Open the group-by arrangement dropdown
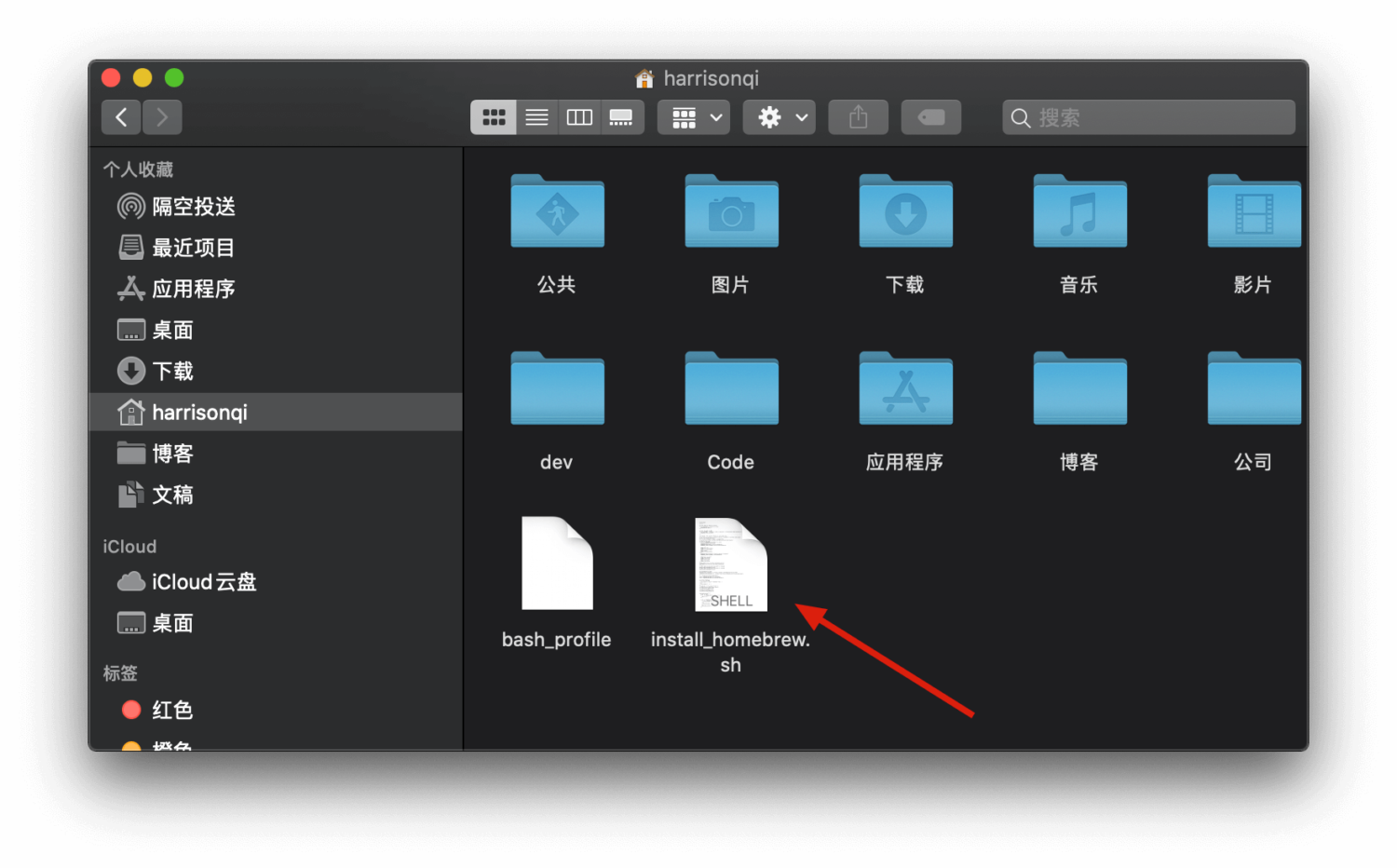The width and height of the screenshot is (1397, 868). pyautogui.click(x=694, y=117)
